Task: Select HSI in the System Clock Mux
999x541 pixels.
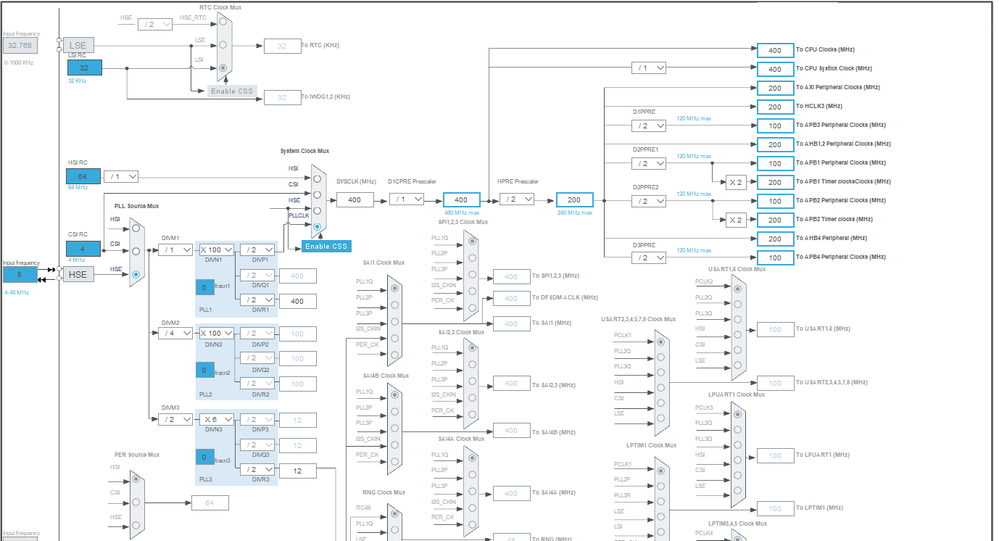Action: (317, 179)
